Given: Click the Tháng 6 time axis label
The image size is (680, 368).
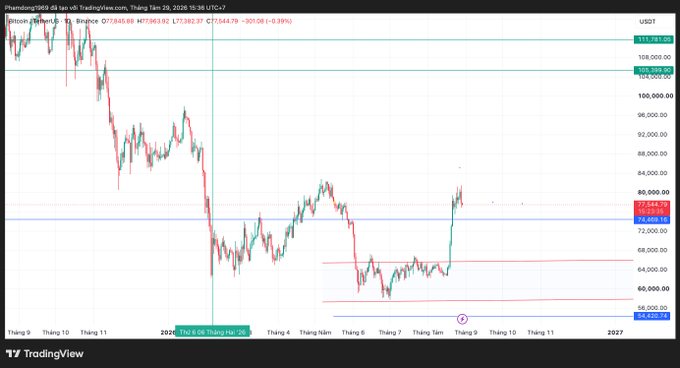Looking at the screenshot, I should (353, 332).
